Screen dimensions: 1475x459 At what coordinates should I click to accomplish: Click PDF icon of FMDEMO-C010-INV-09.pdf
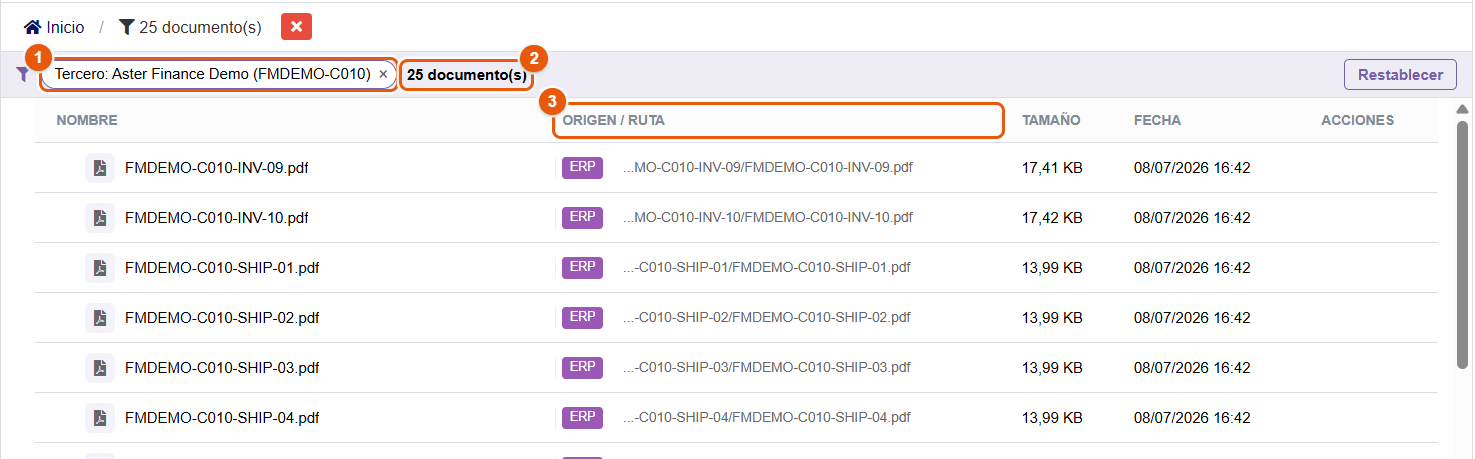(x=100, y=168)
